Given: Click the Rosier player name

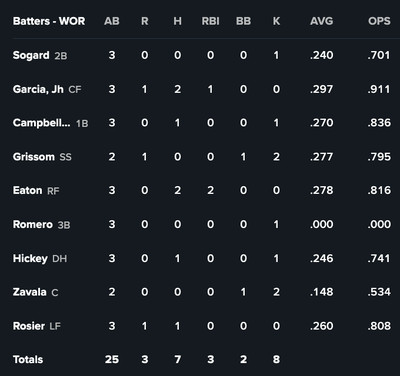Looking at the screenshot, I should [29, 326].
